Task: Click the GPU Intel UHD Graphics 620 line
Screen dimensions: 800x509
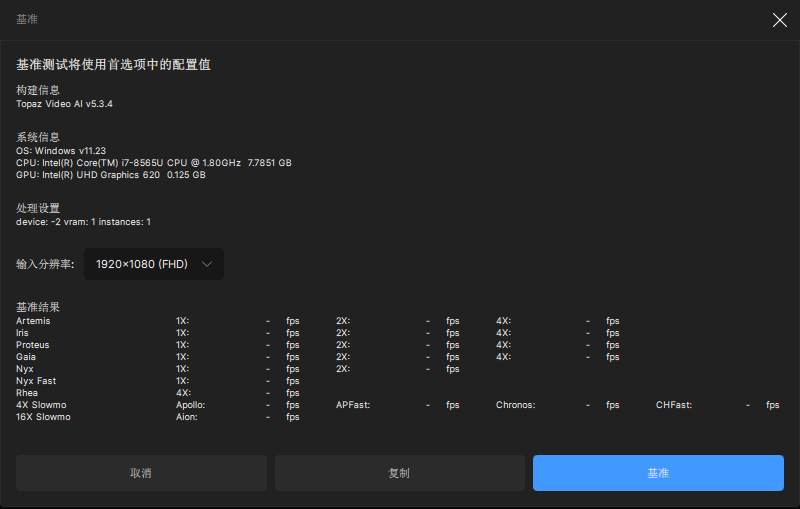Action: point(111,175)
